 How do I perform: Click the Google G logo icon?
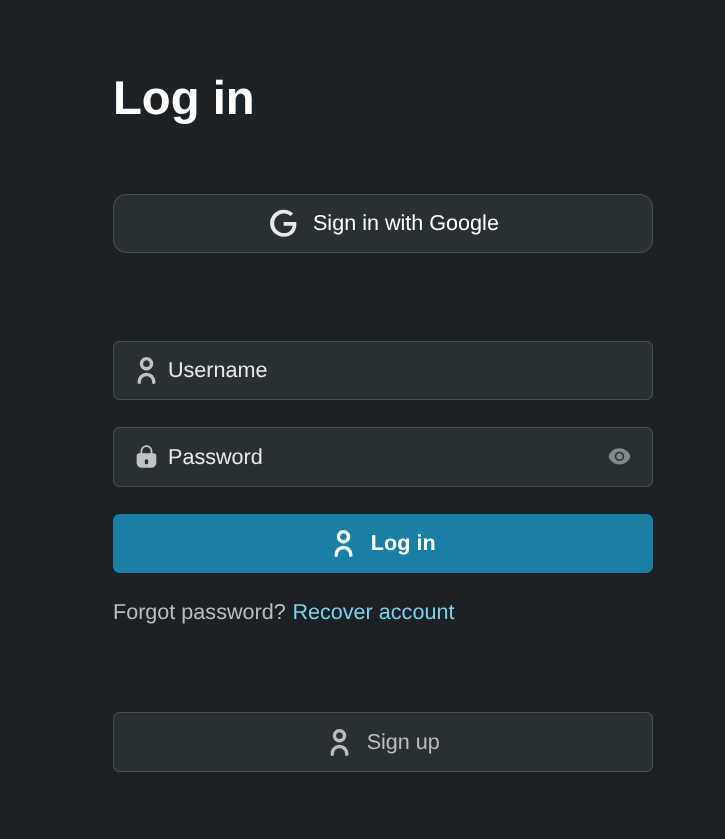tap(283, 223)
